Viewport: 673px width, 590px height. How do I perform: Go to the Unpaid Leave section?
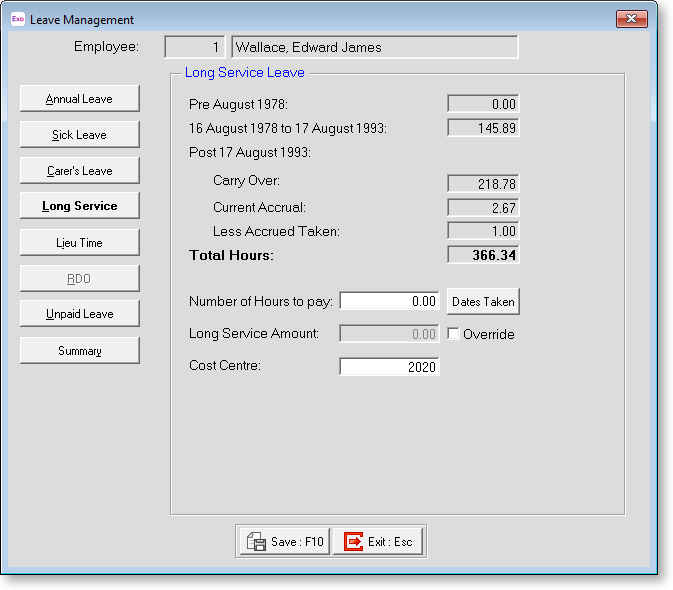pyautogui.click(x=79, y=314)
